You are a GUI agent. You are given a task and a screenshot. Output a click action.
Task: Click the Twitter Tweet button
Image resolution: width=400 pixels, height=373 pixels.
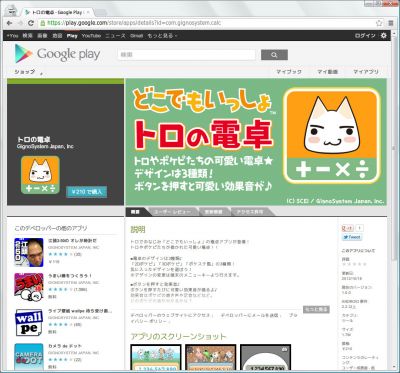[352, 237]
